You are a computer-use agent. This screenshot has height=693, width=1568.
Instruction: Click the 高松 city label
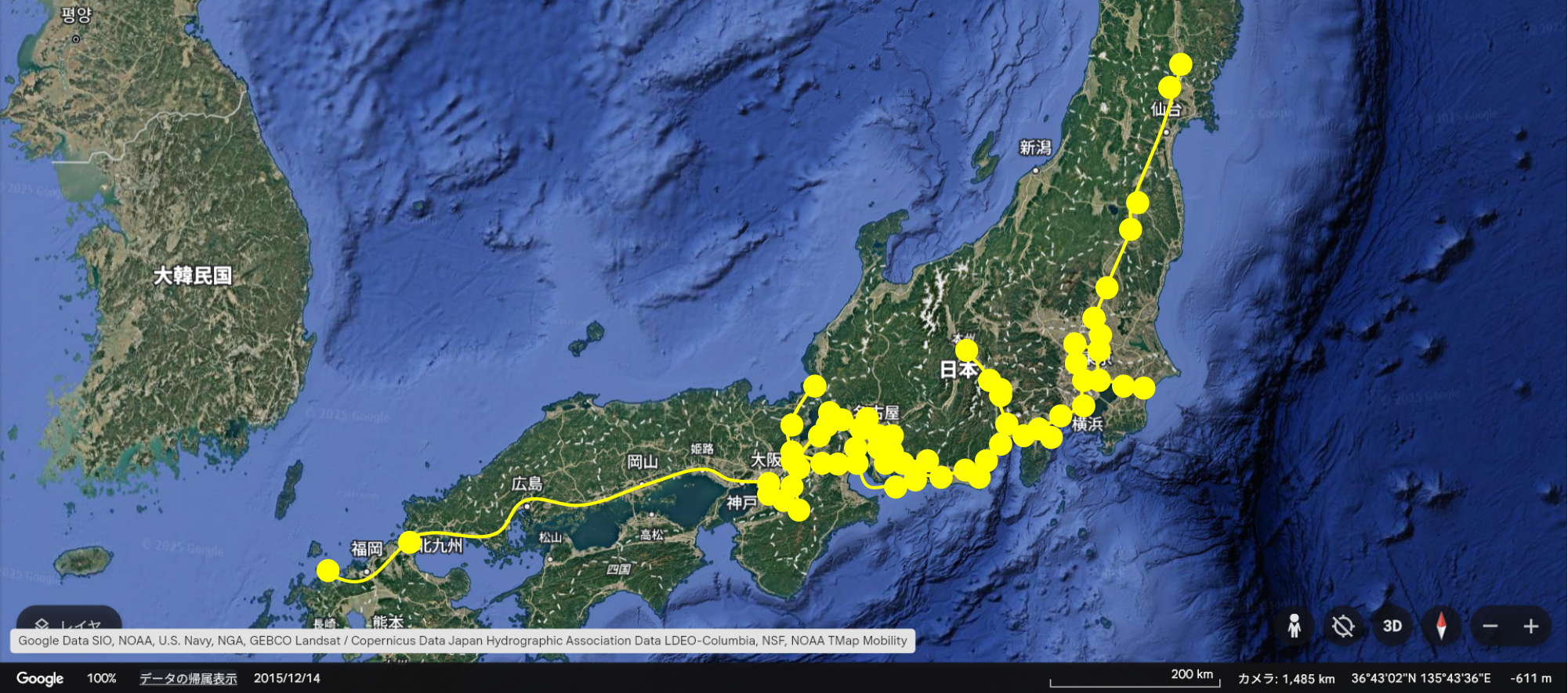pyautogui.click(x=652, y=535)
